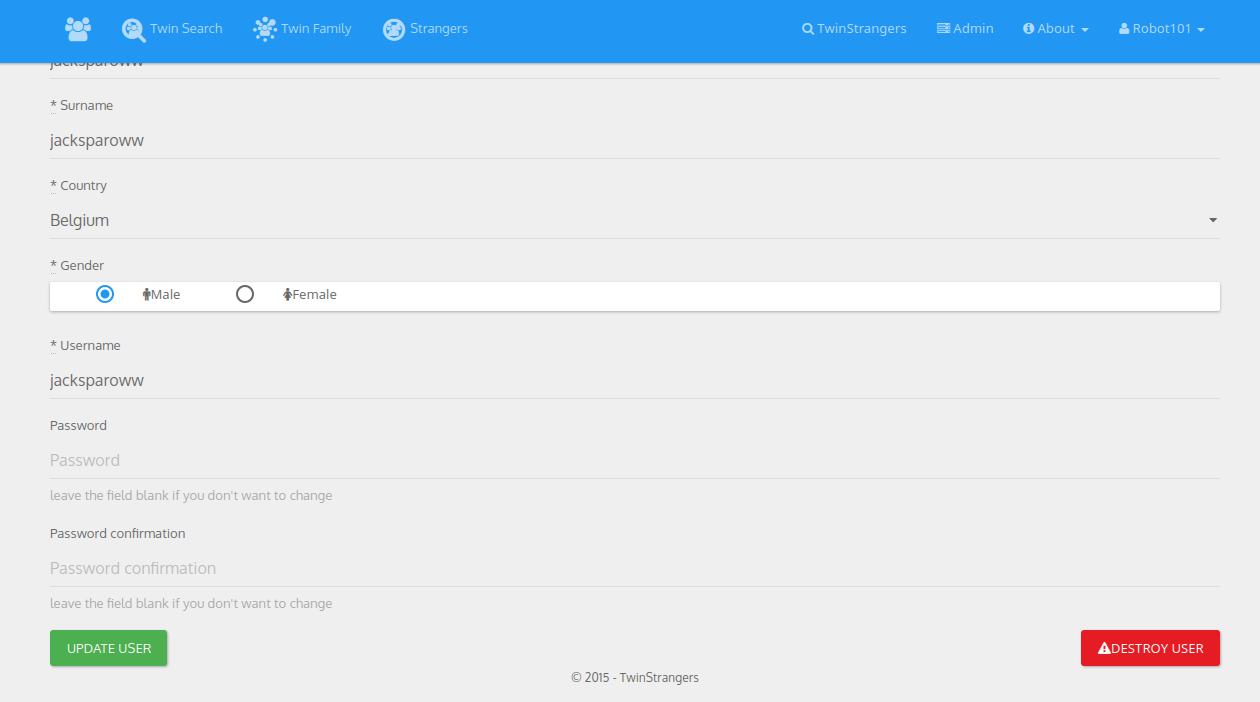
Task: Expand the About menu caret
Action: click(x=1085, y=30)
